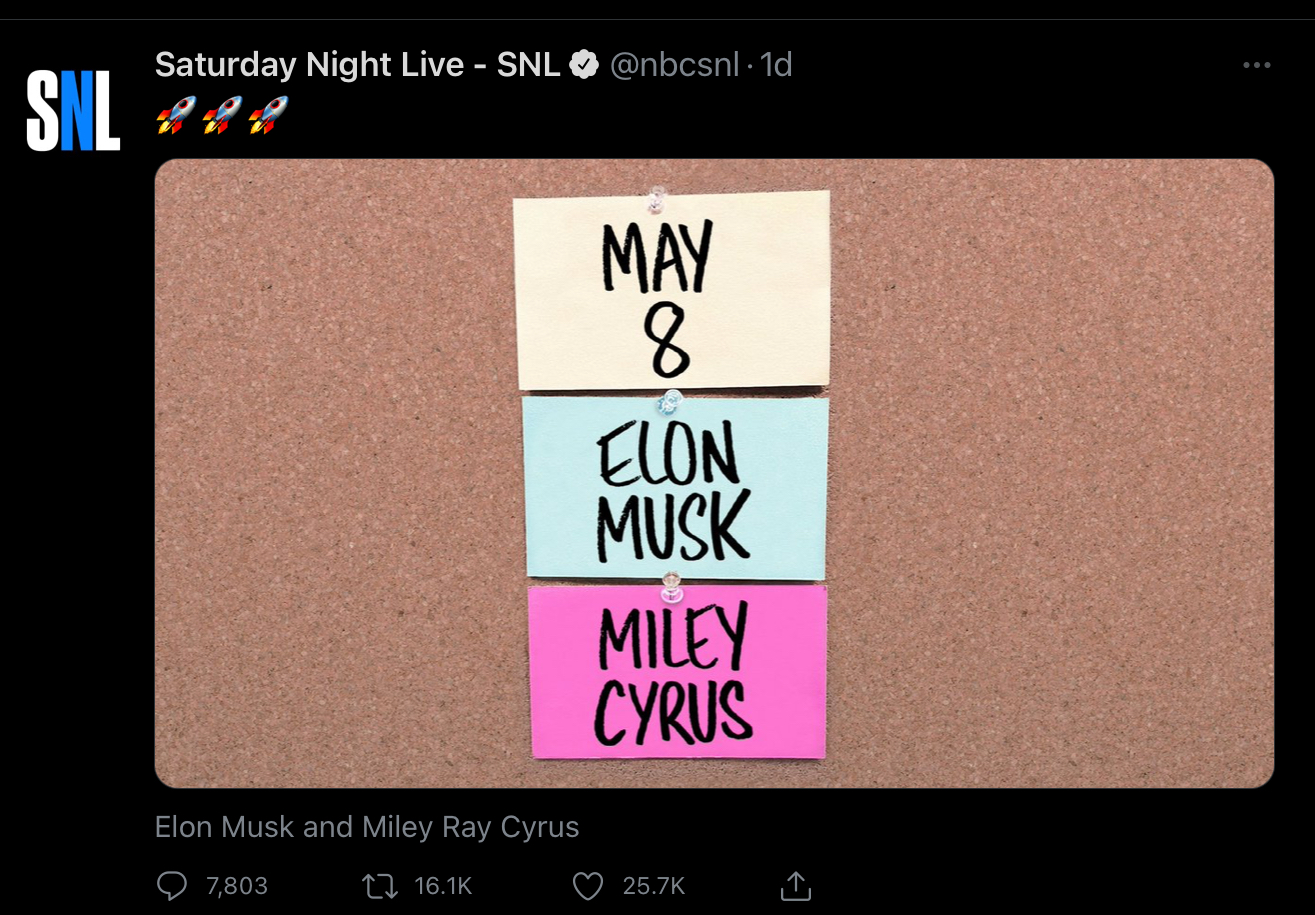Click the verified badge beside SNL name
Viewport: 1315px width, 915px height.
[x=584, y=66]
